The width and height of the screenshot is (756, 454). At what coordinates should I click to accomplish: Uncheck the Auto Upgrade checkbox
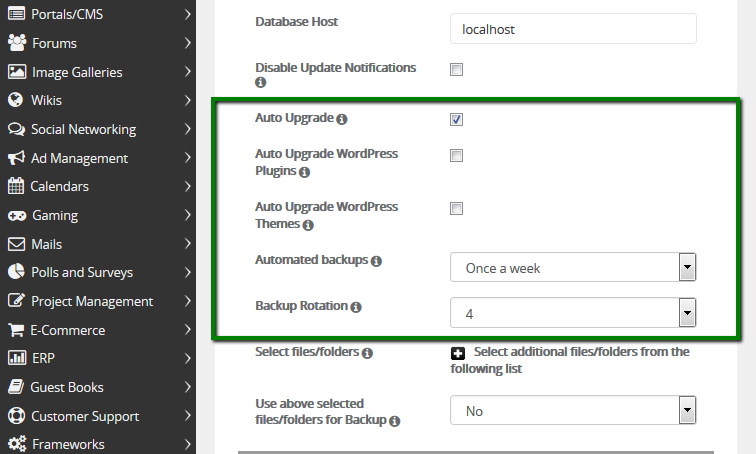456,119
